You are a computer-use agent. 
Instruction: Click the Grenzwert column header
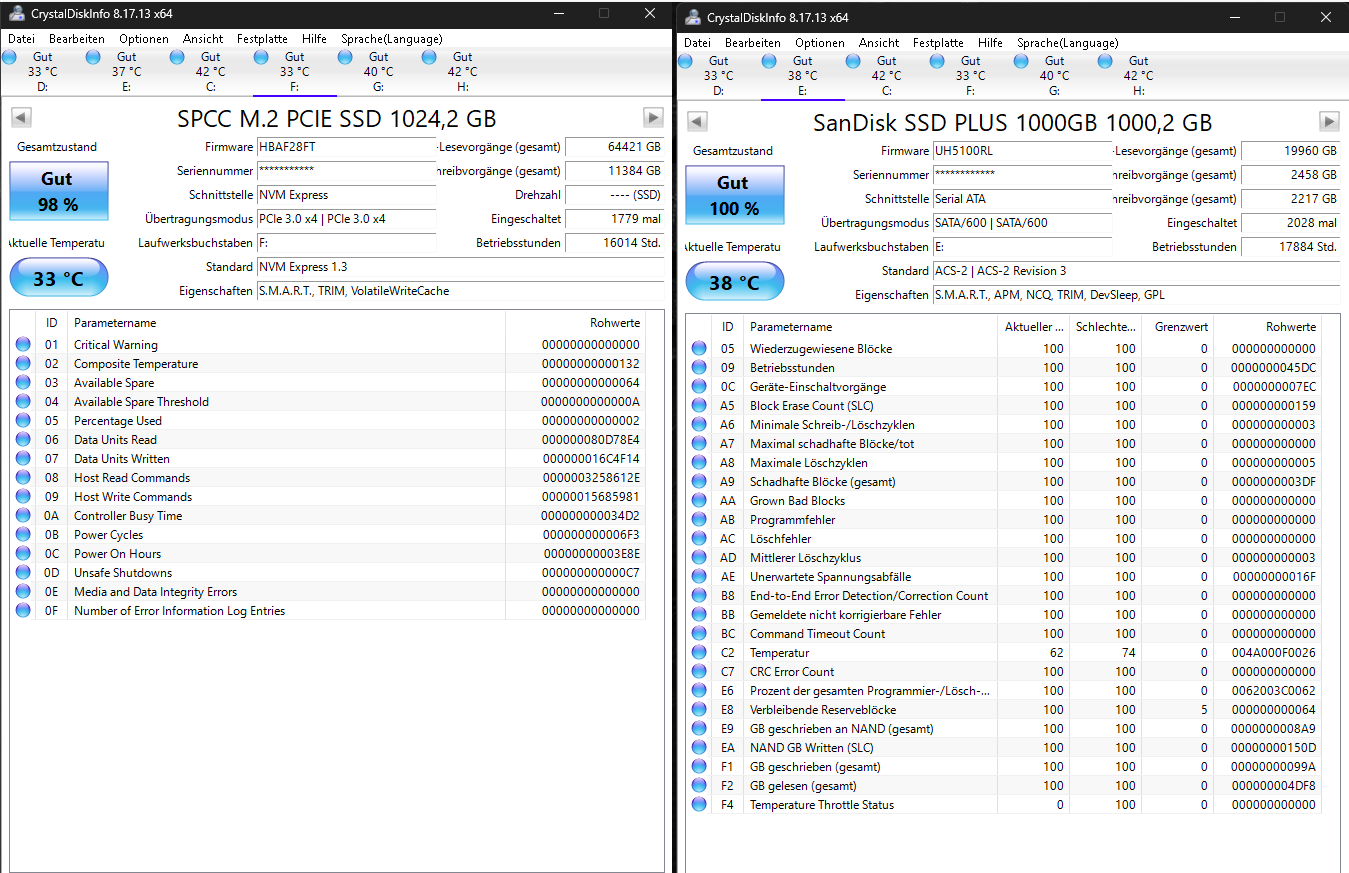pos(1178,327)
